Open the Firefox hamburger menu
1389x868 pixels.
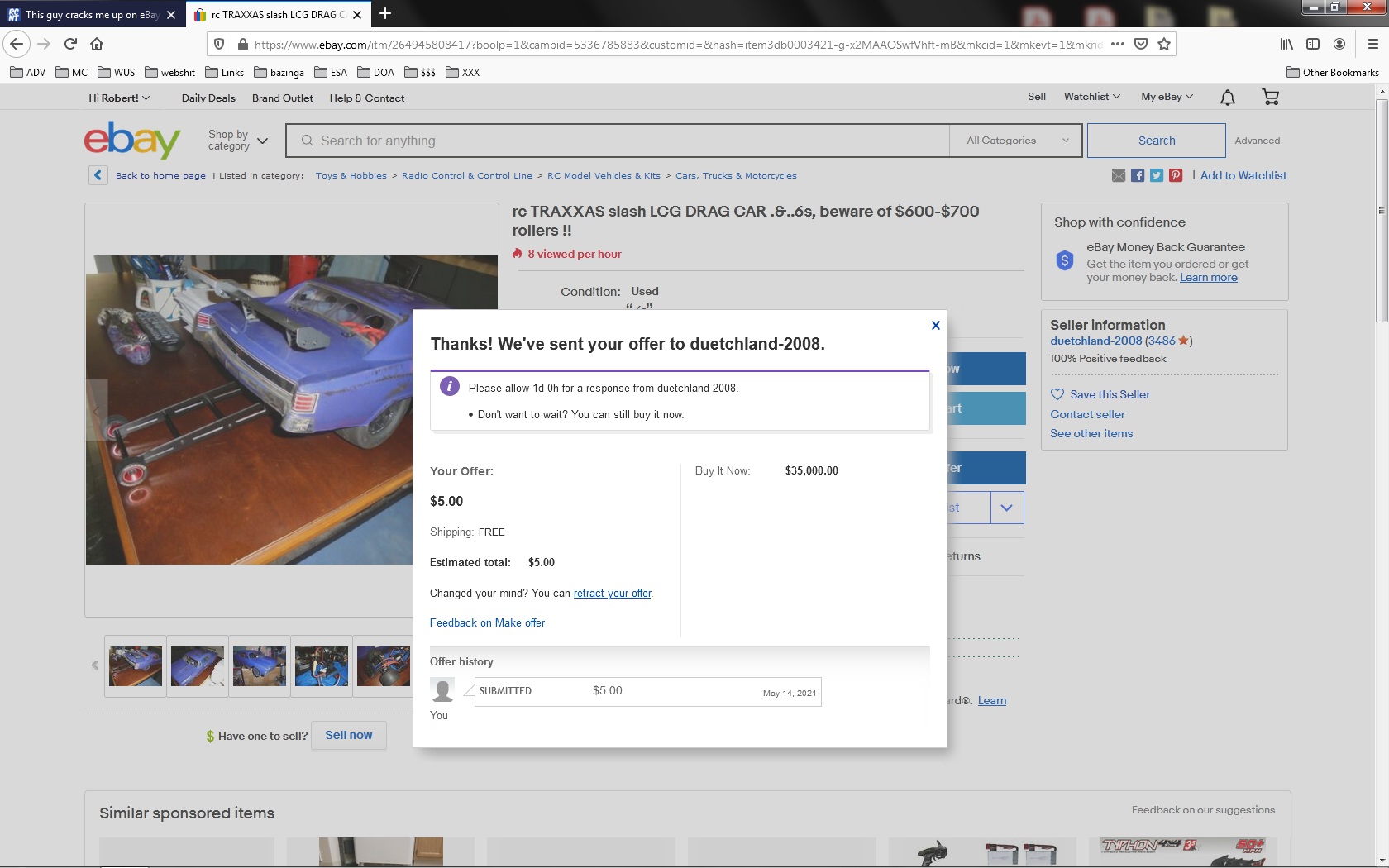pyautogui.click(x=1372, y=44)
